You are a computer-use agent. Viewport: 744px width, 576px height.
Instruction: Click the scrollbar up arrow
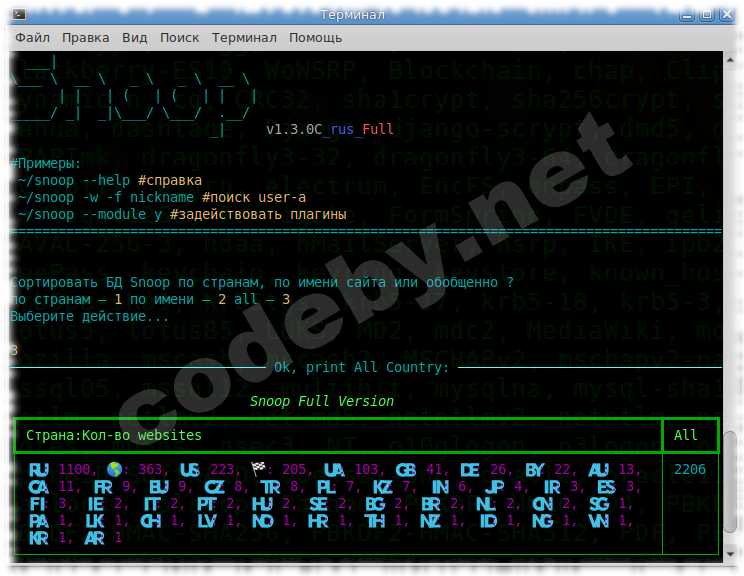pos(730,59)
